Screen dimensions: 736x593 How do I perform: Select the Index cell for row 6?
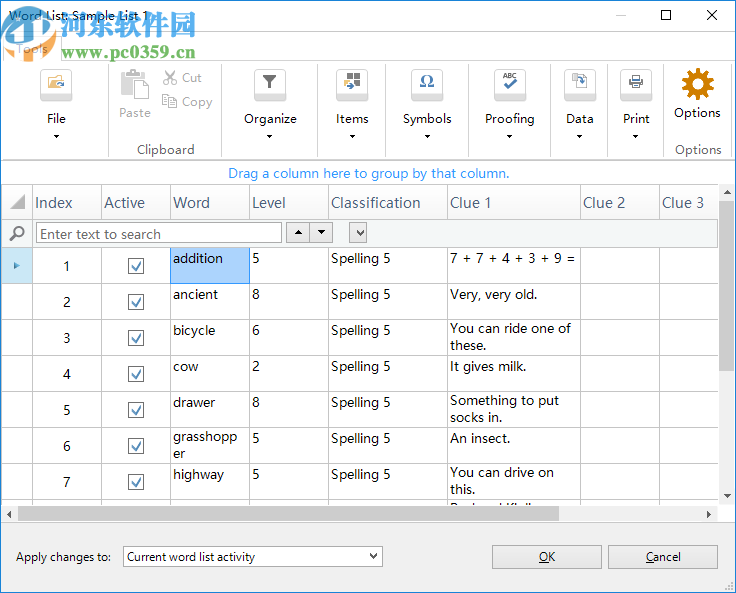coord(67,446)
